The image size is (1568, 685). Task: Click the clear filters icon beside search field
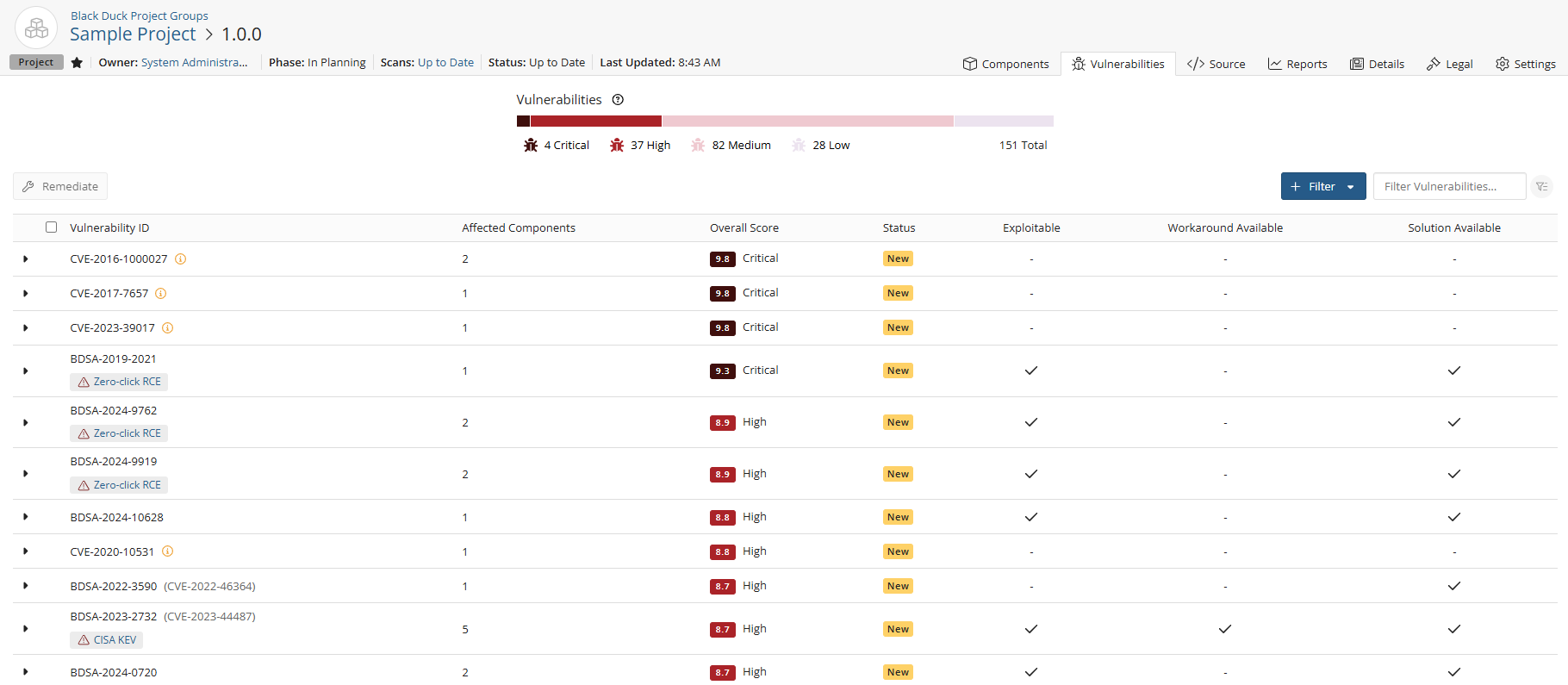coord(1542,187)
